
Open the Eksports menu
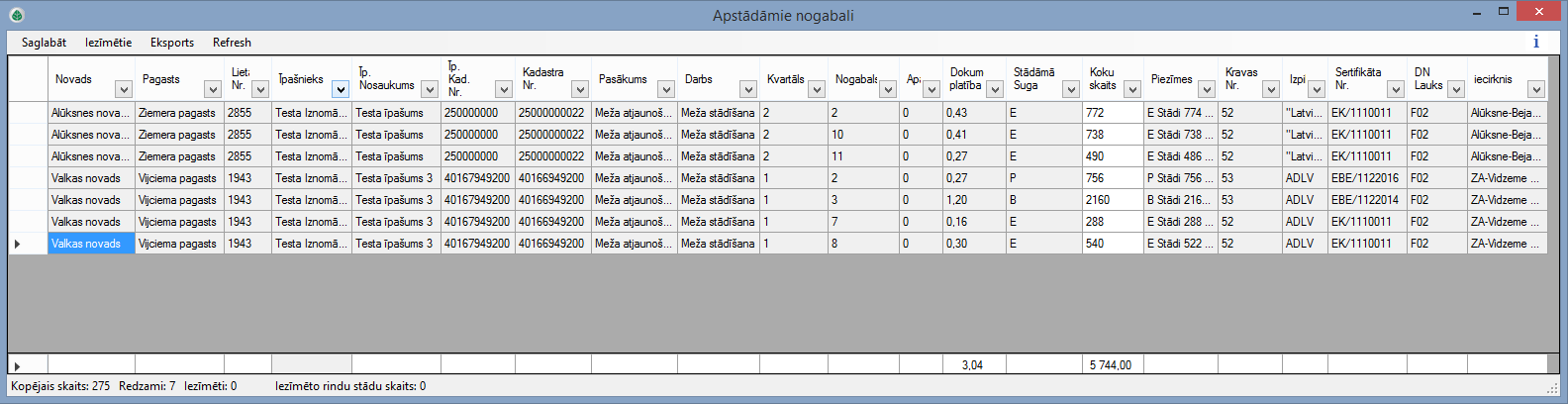pyautogui.click(x=172, y=43)
